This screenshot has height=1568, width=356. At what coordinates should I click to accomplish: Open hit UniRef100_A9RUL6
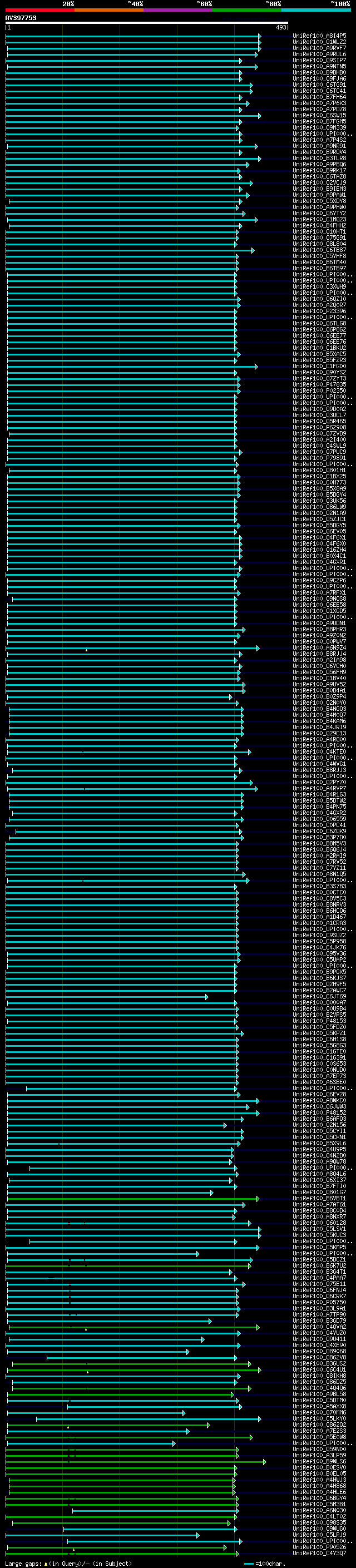319,54
